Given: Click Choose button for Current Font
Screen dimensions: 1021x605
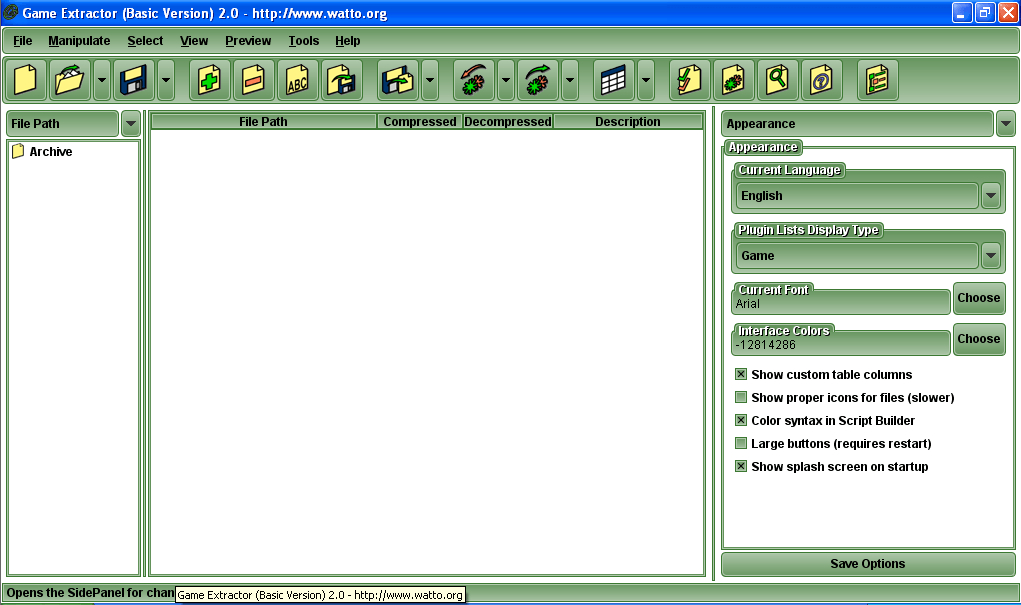Looking at the screenshot, I should [979, 298].
